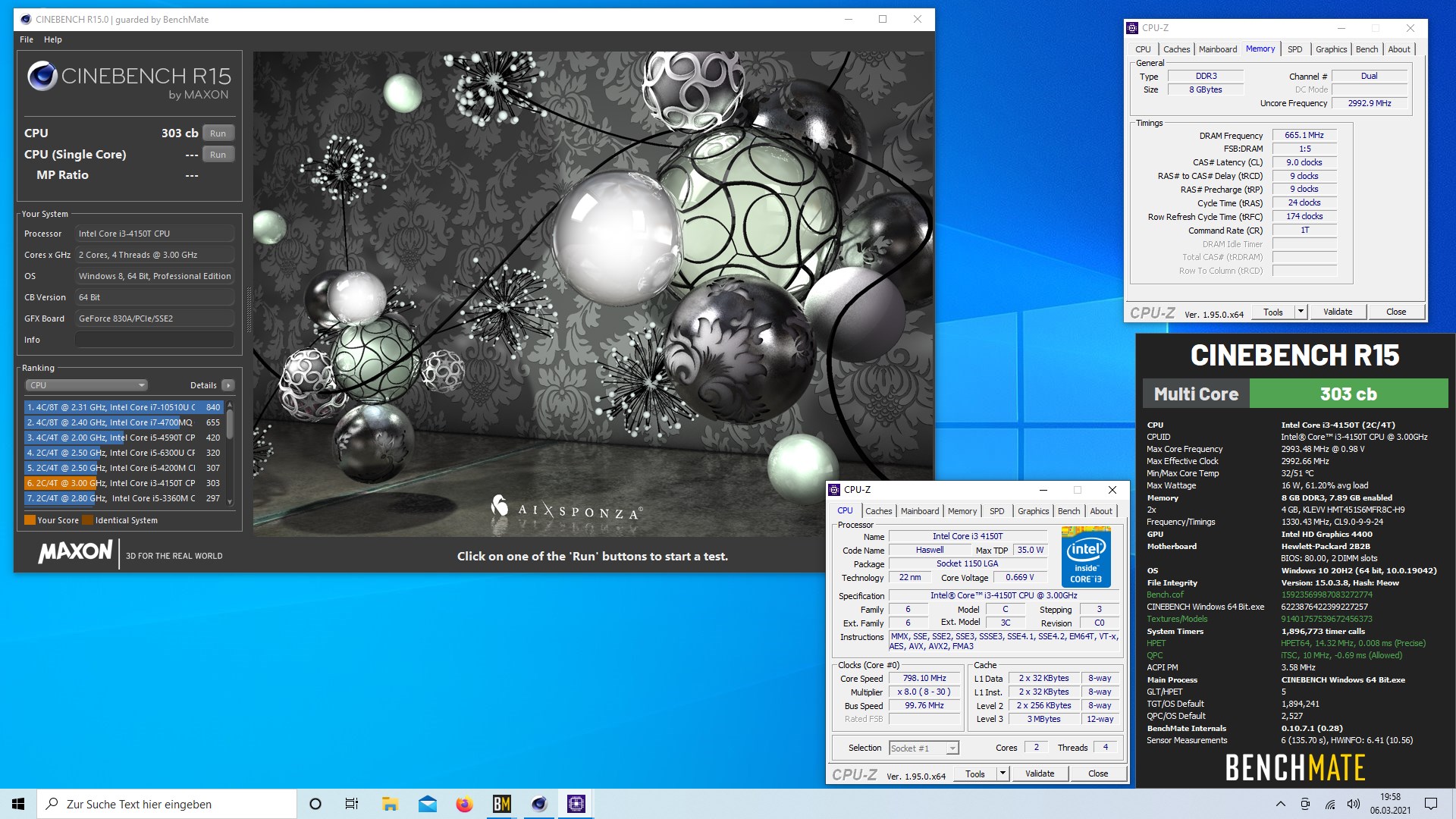Open network status tray icon

click(x=1329, y=804)
